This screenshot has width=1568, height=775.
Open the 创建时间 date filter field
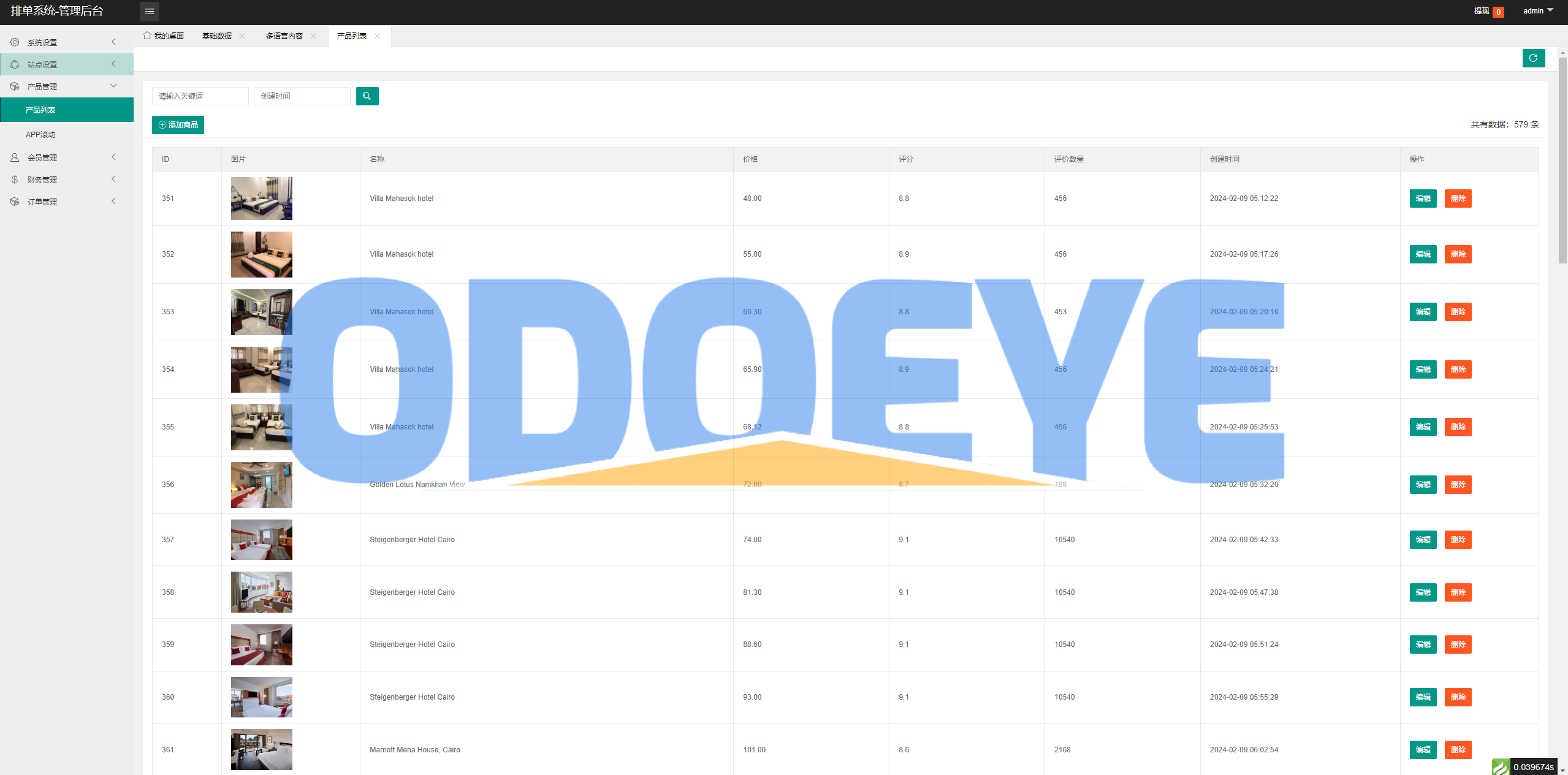click(x=302, y=96)
